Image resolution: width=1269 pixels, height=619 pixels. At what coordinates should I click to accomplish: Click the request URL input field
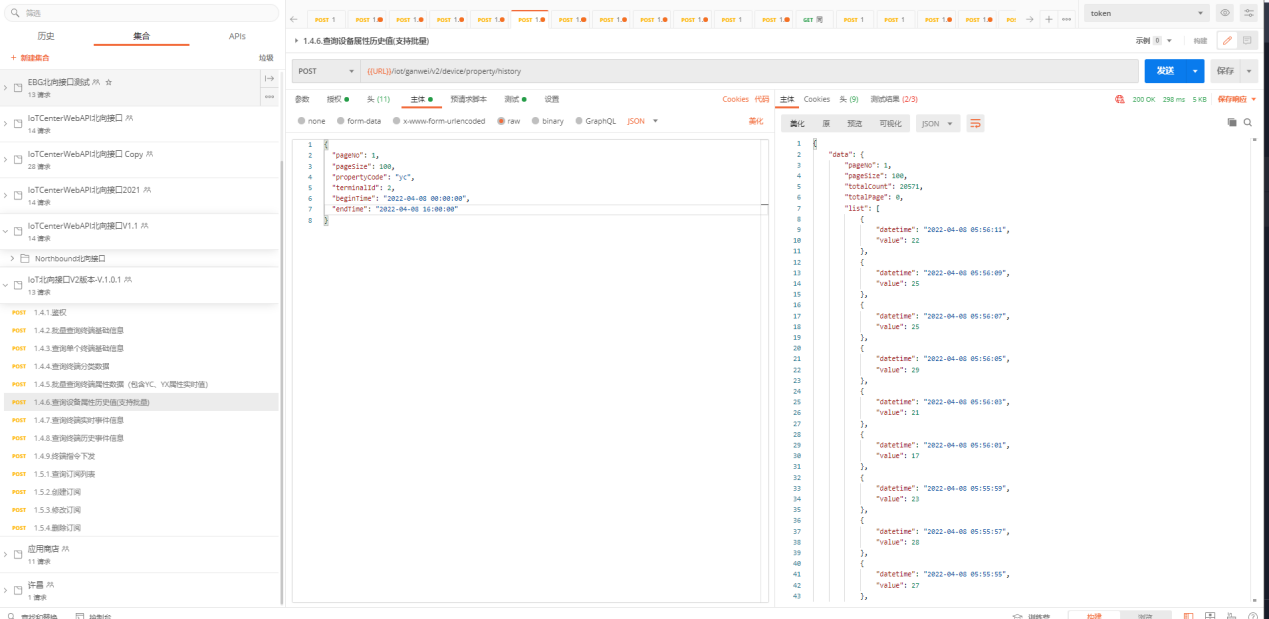pos(750,71)
